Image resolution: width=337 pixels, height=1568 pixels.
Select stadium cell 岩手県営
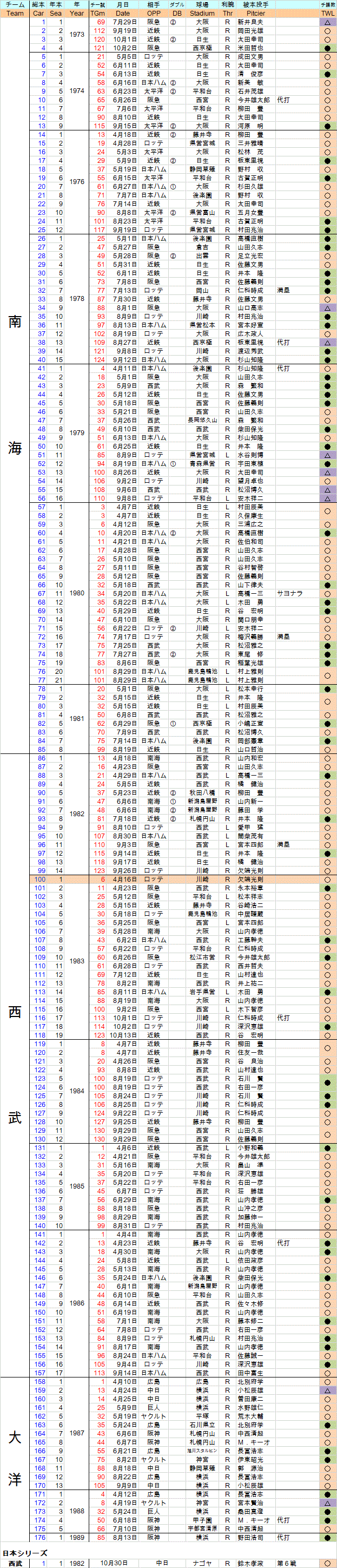[202, 992]
